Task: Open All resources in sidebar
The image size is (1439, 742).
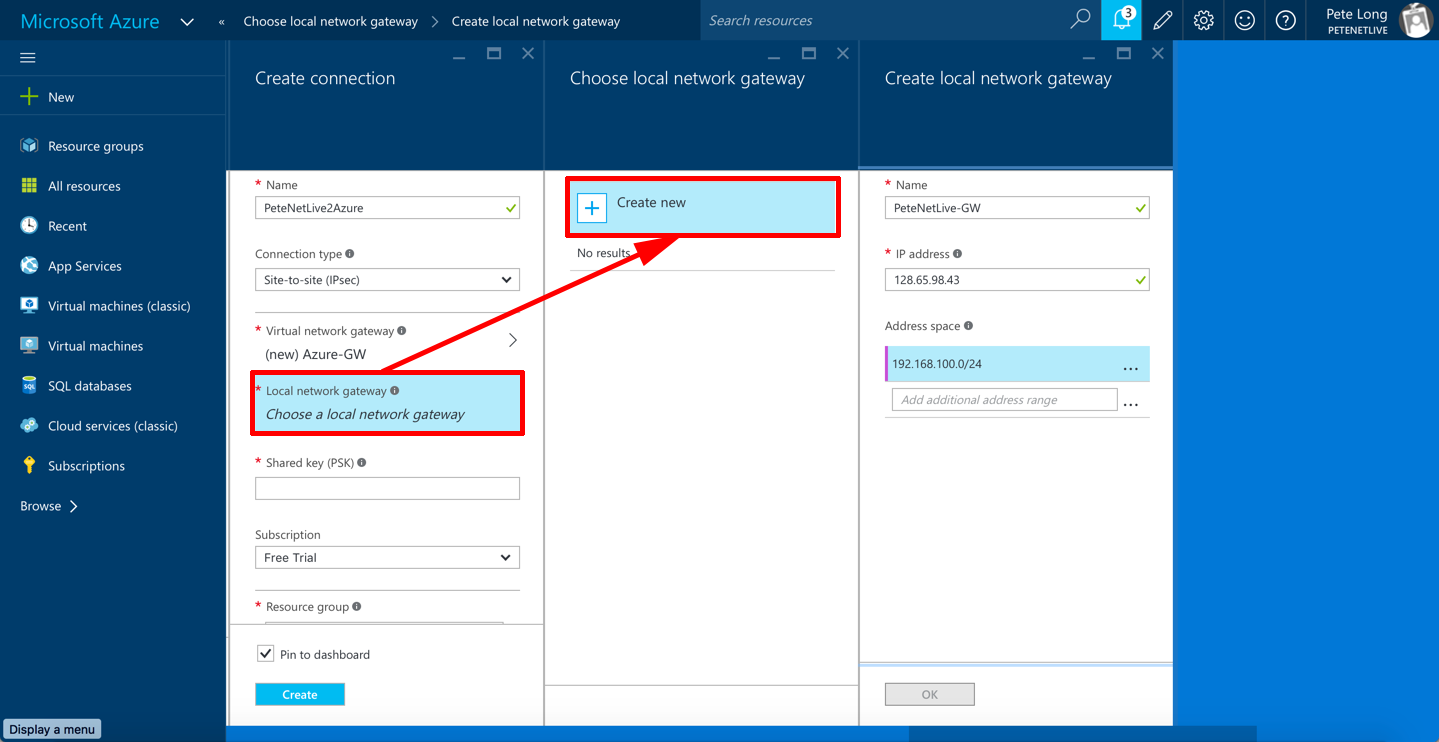Action: [84, 186]
